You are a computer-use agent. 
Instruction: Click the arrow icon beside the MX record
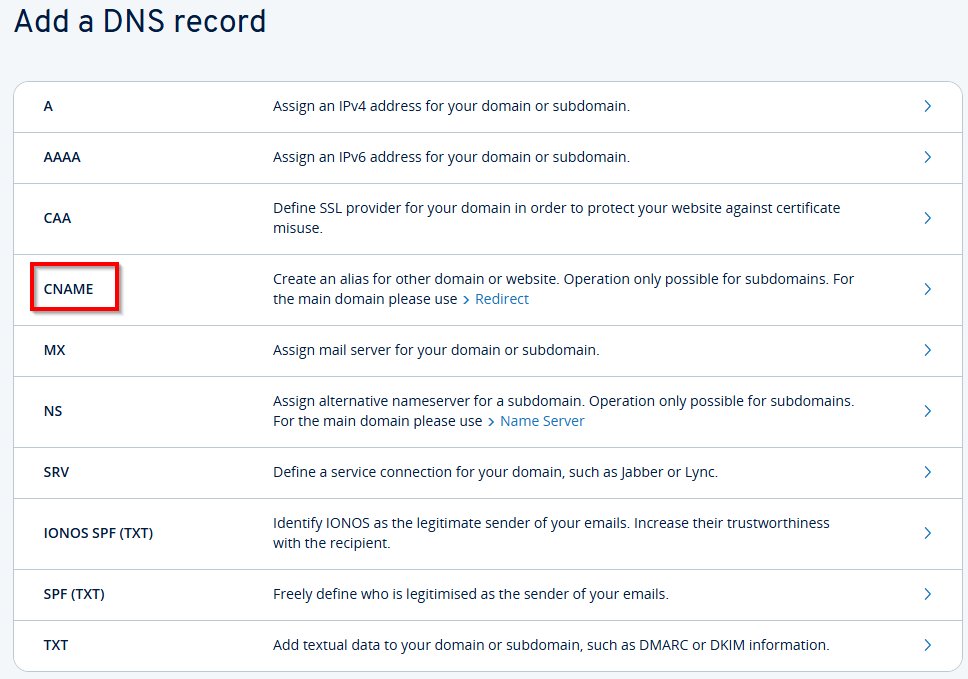point(928,350)
